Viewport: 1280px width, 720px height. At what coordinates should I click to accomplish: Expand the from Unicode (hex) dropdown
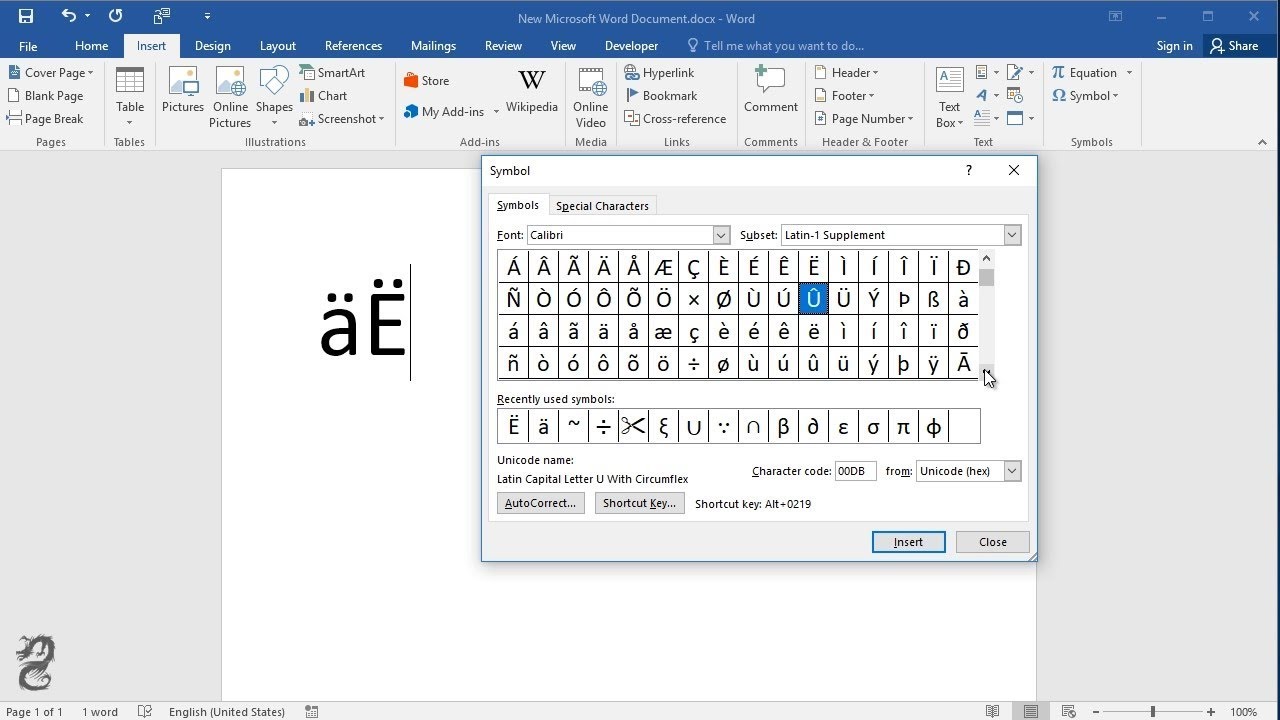click(1012, 471)
